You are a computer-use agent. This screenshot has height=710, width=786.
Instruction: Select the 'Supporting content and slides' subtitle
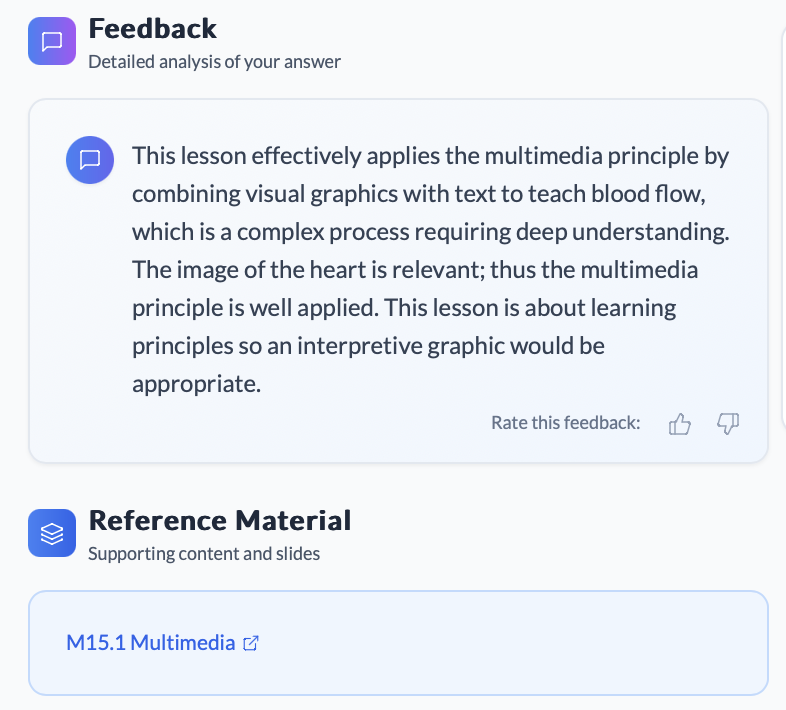point(204,553)
